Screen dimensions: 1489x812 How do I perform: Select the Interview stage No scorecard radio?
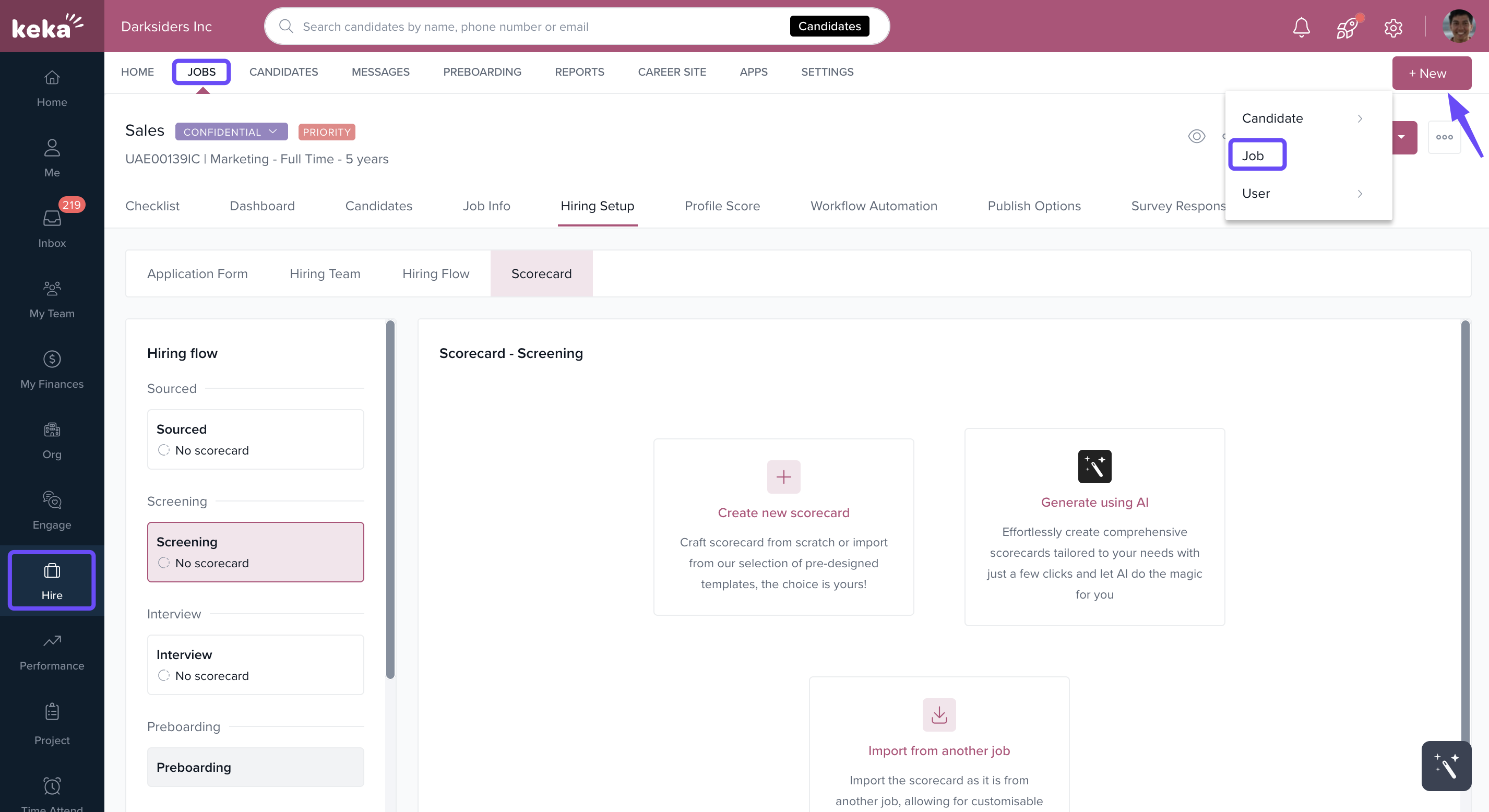(x=163, y=675)
